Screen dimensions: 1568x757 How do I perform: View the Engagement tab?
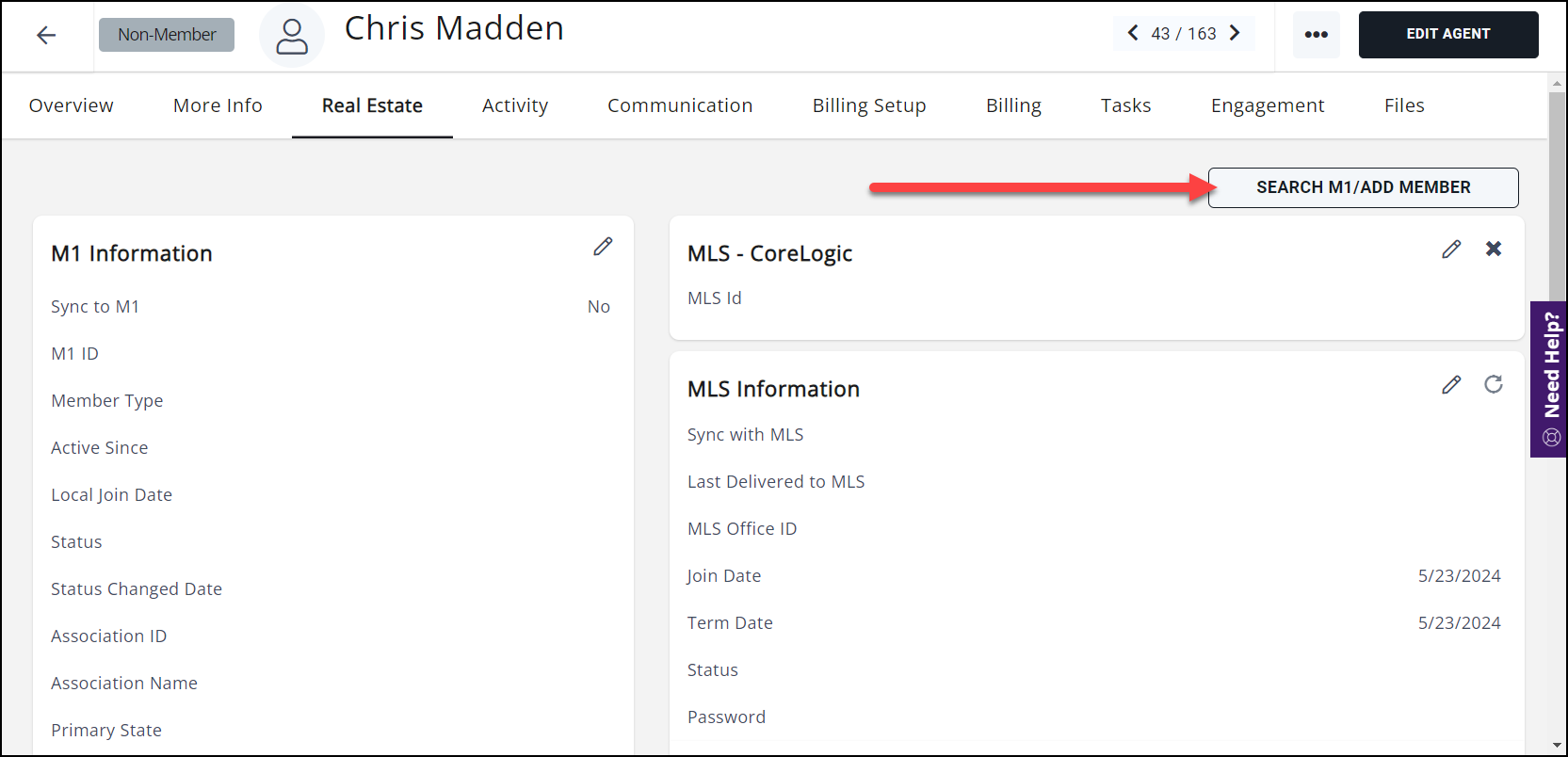pos(1268,105)
